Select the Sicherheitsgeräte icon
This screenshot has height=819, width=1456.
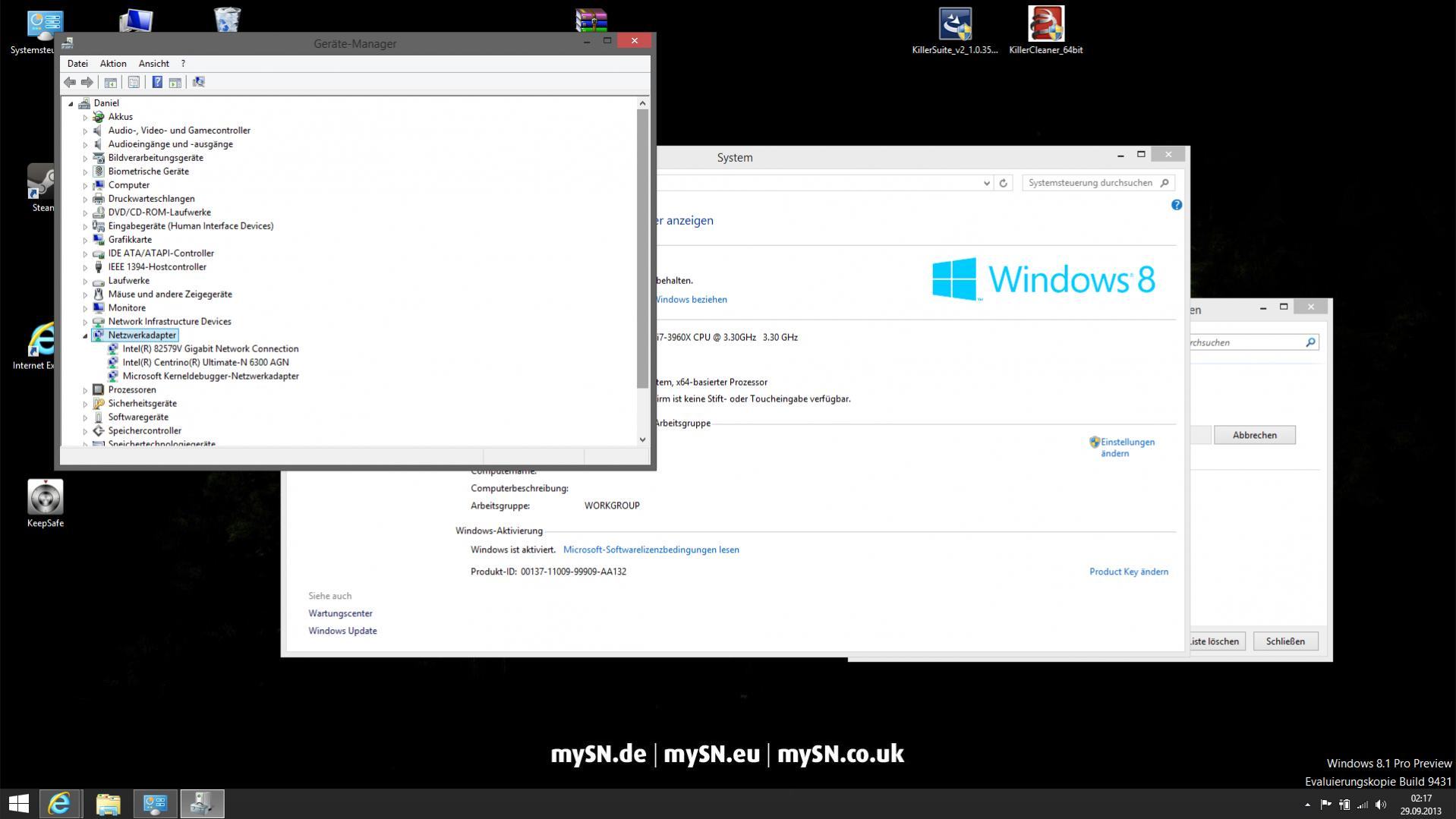[99, 404]
